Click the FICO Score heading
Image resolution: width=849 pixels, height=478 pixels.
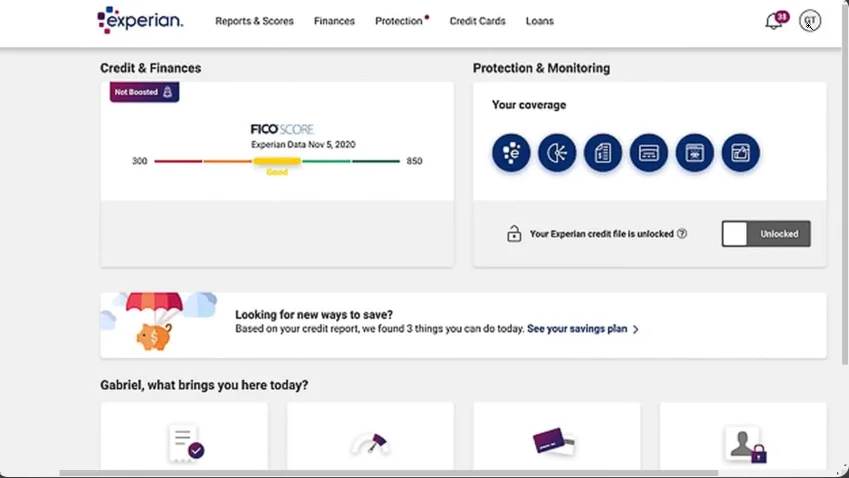282,129
